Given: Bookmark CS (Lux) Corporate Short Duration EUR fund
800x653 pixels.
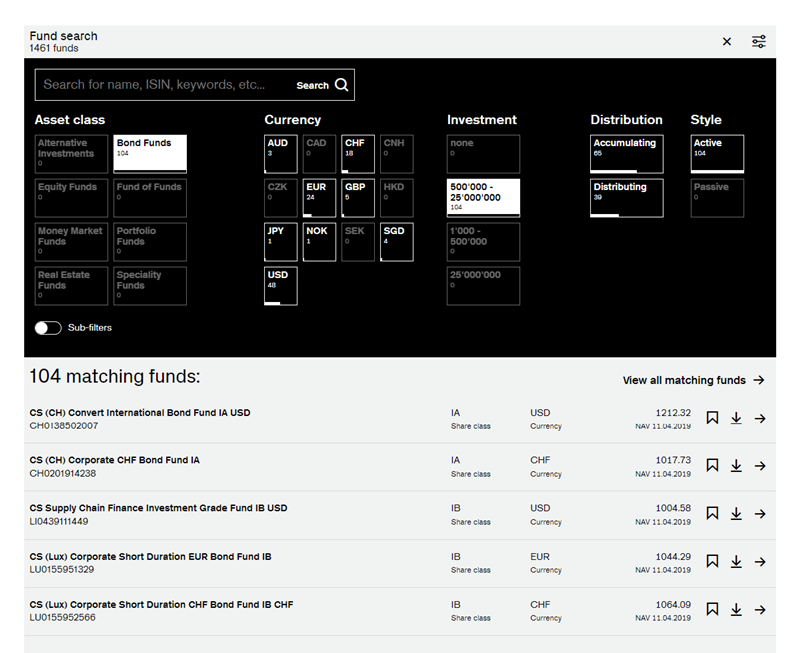Looking at the screenshot, I should 712,562.
